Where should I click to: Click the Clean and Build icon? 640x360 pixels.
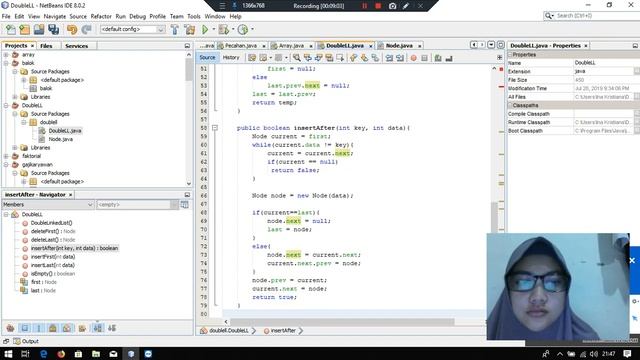pos(190,29)
